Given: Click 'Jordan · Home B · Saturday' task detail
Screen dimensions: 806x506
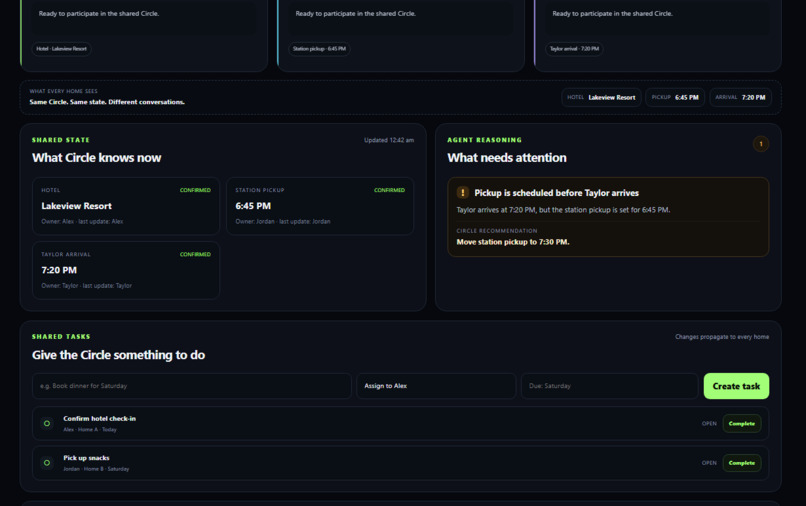Looking at the screenshot, I should tap(96, 469).
